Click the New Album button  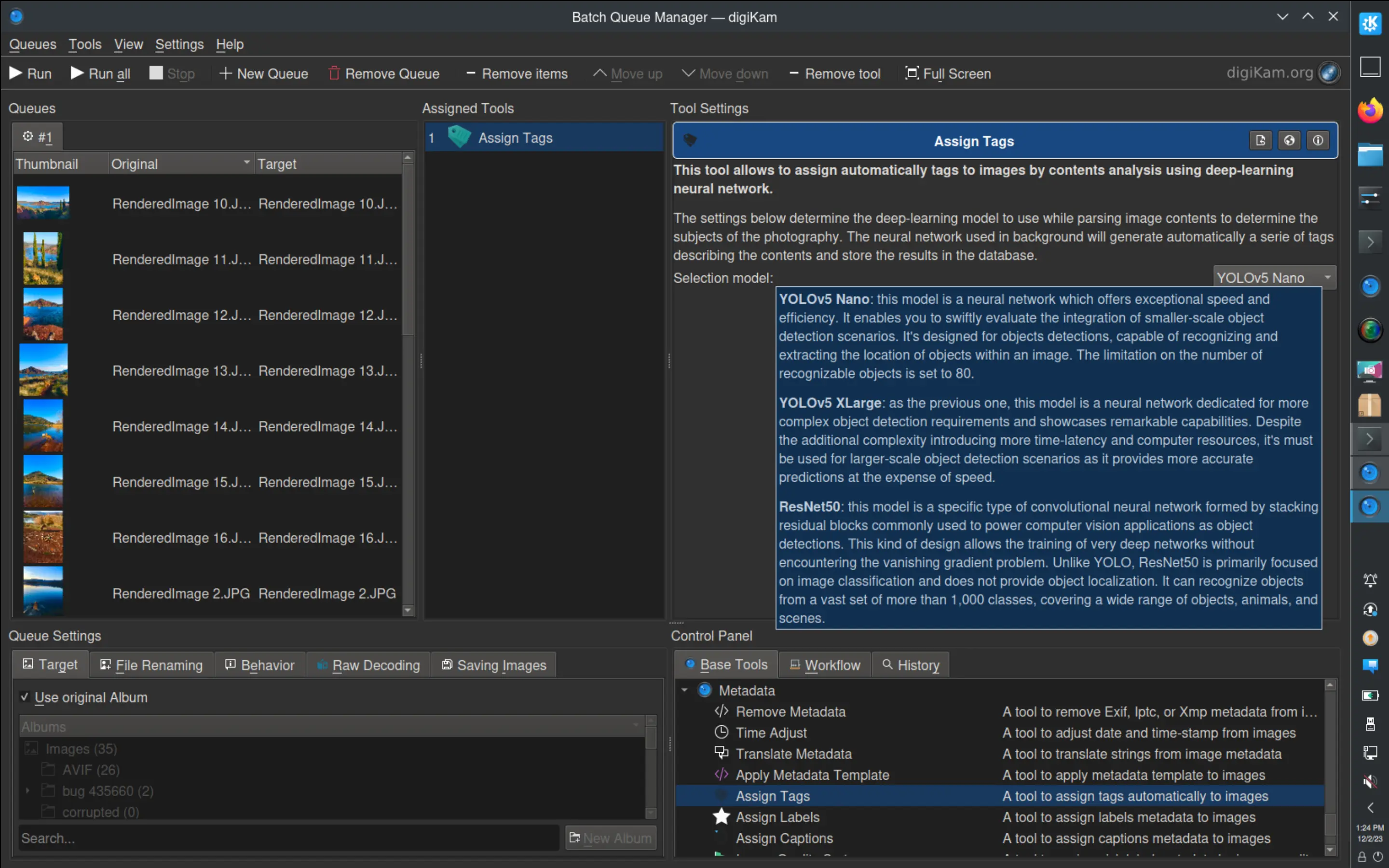click(x=610, y=838)
